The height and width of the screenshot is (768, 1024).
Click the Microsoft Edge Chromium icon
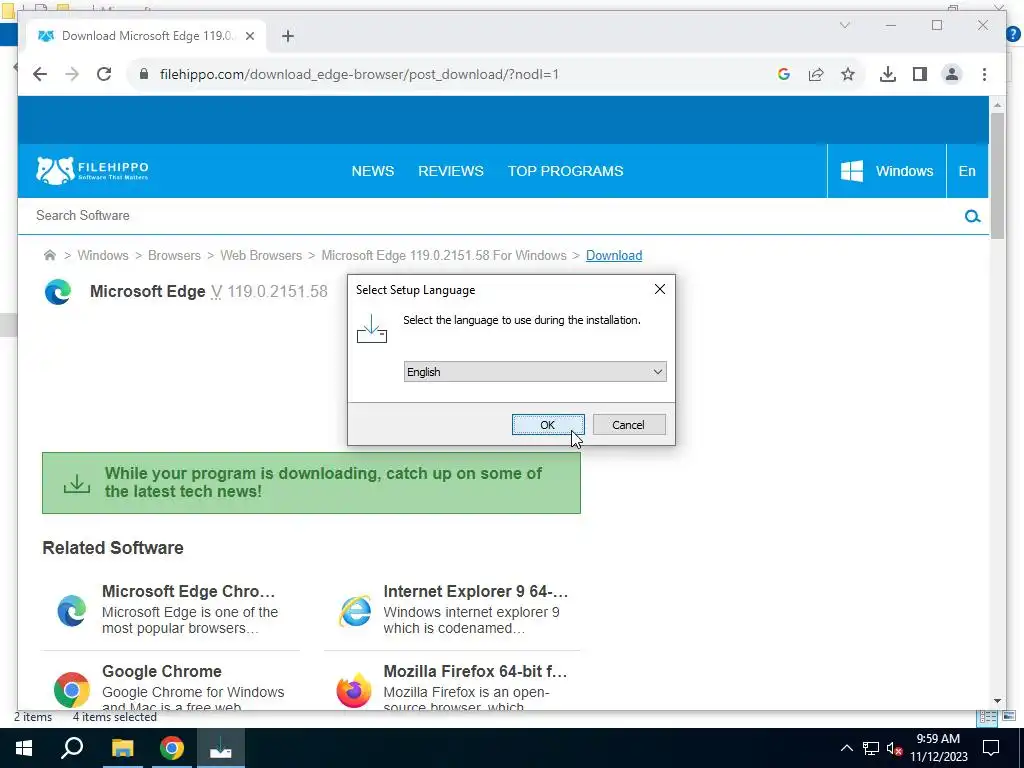click(x=72, y=611)
